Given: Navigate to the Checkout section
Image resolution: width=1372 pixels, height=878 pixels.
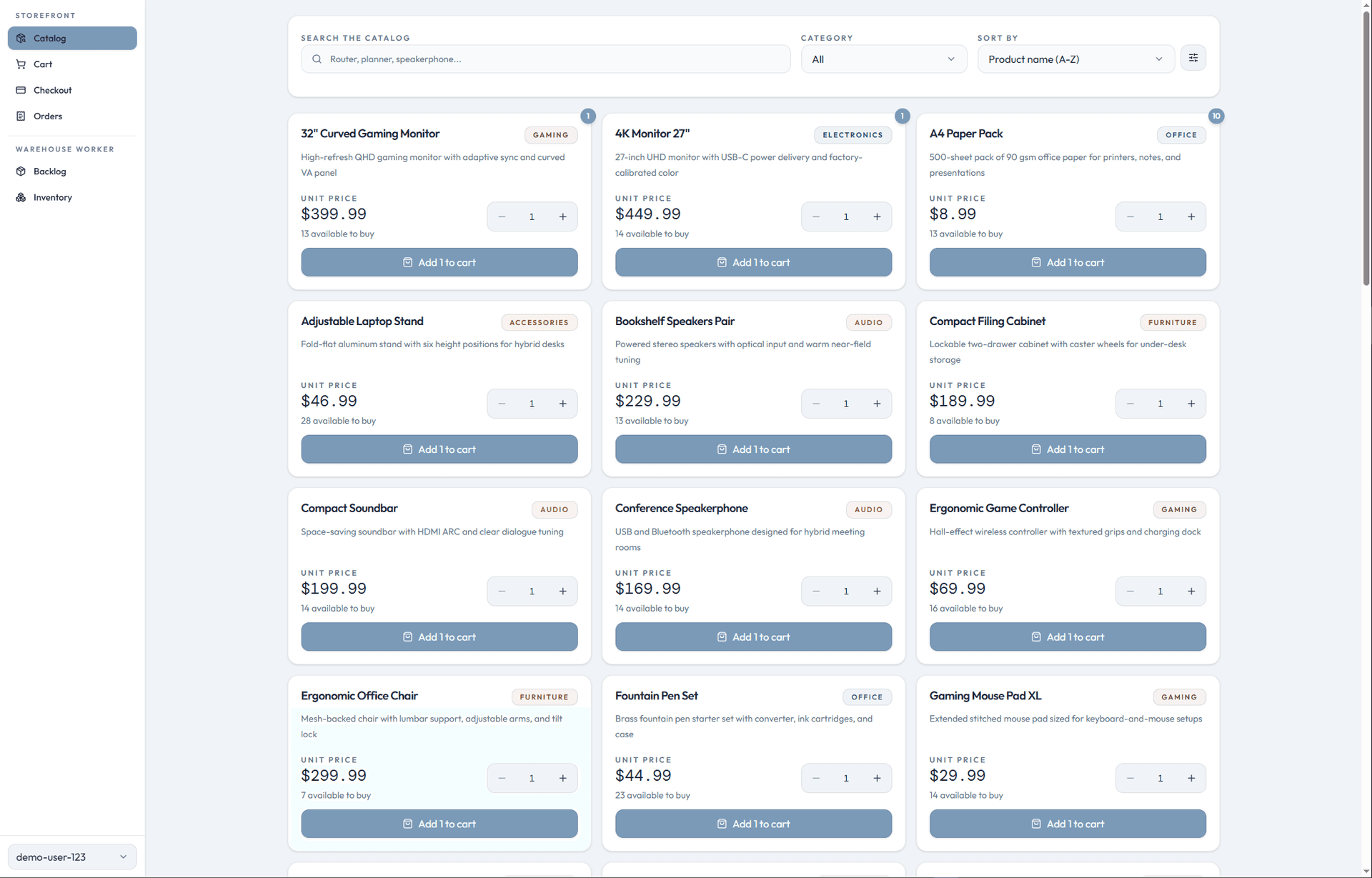Looking at the screenshot, I should pos(52,90).
